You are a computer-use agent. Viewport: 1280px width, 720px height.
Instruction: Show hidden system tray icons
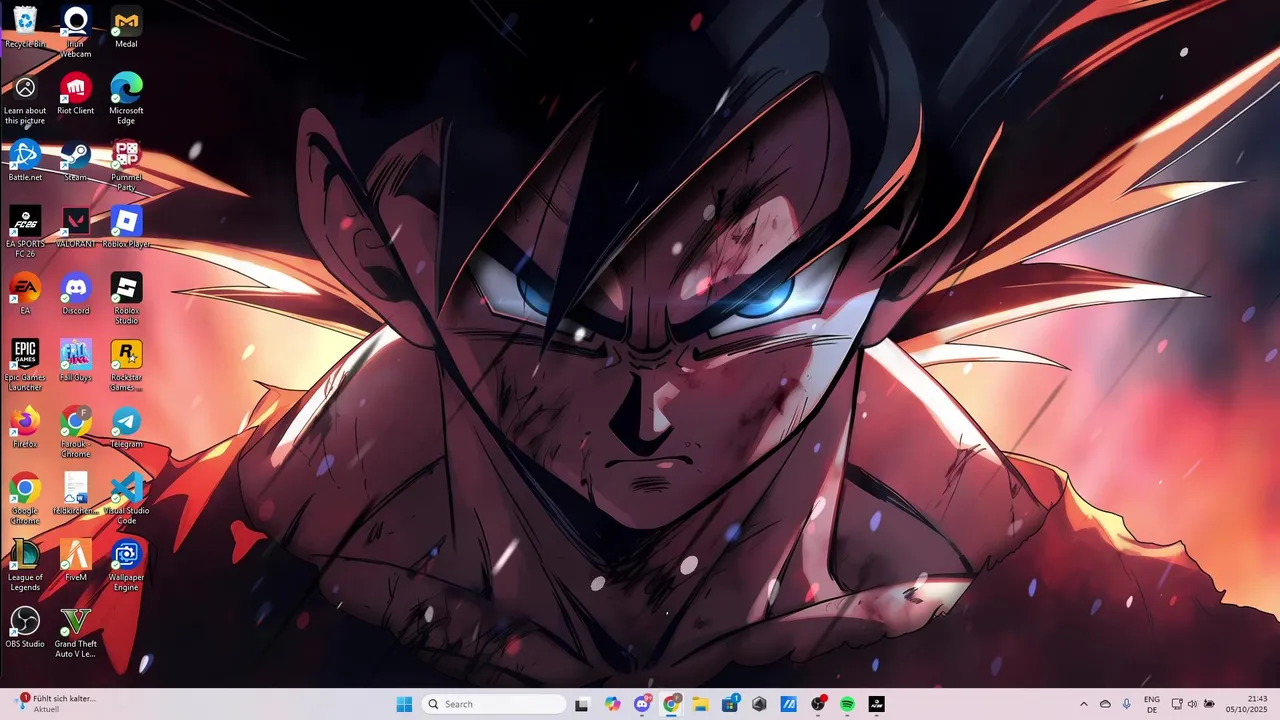pyautogui.click(x=1083, y=704)
